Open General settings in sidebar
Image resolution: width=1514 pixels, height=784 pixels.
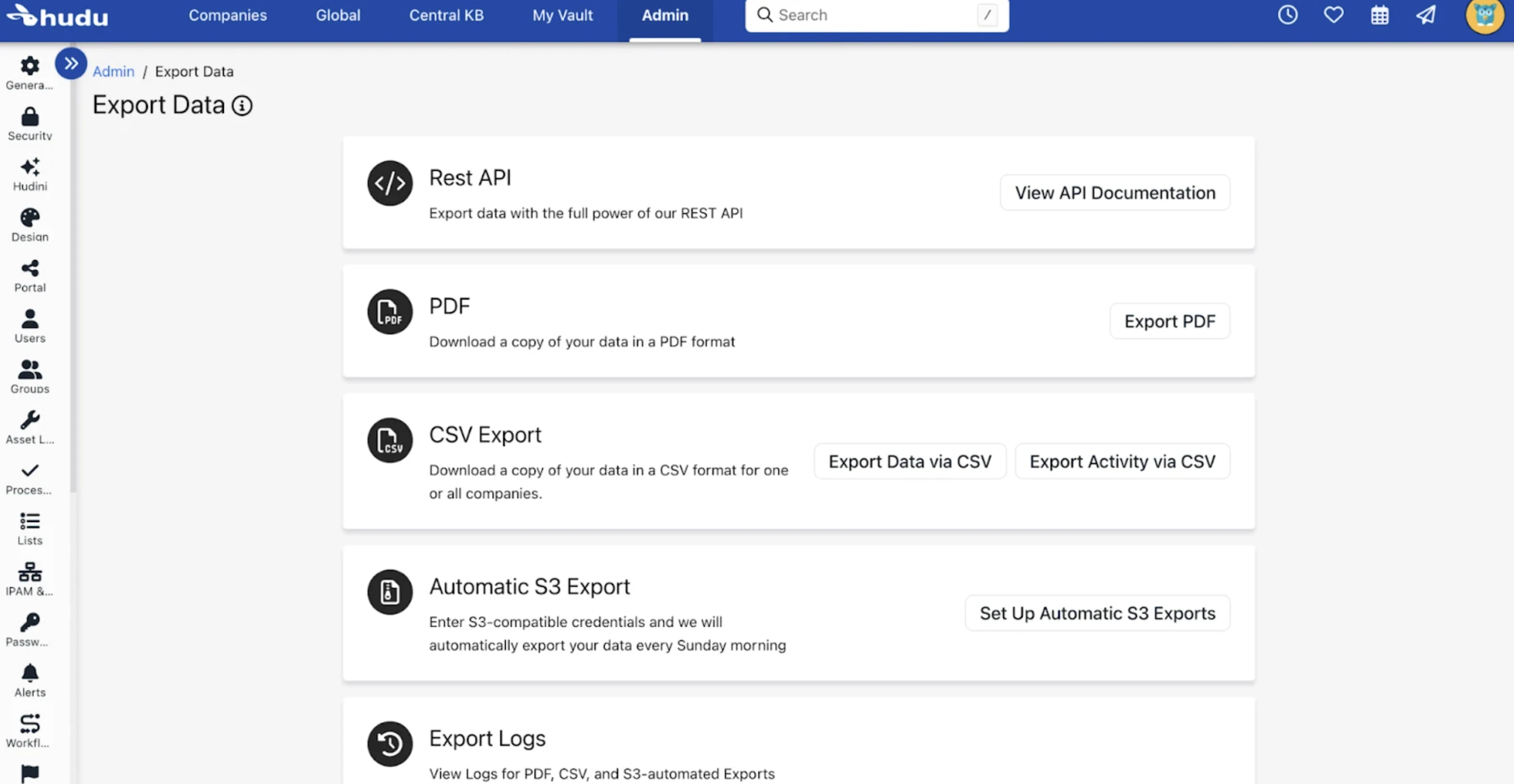pyautogui.click(x=30, y=73)
